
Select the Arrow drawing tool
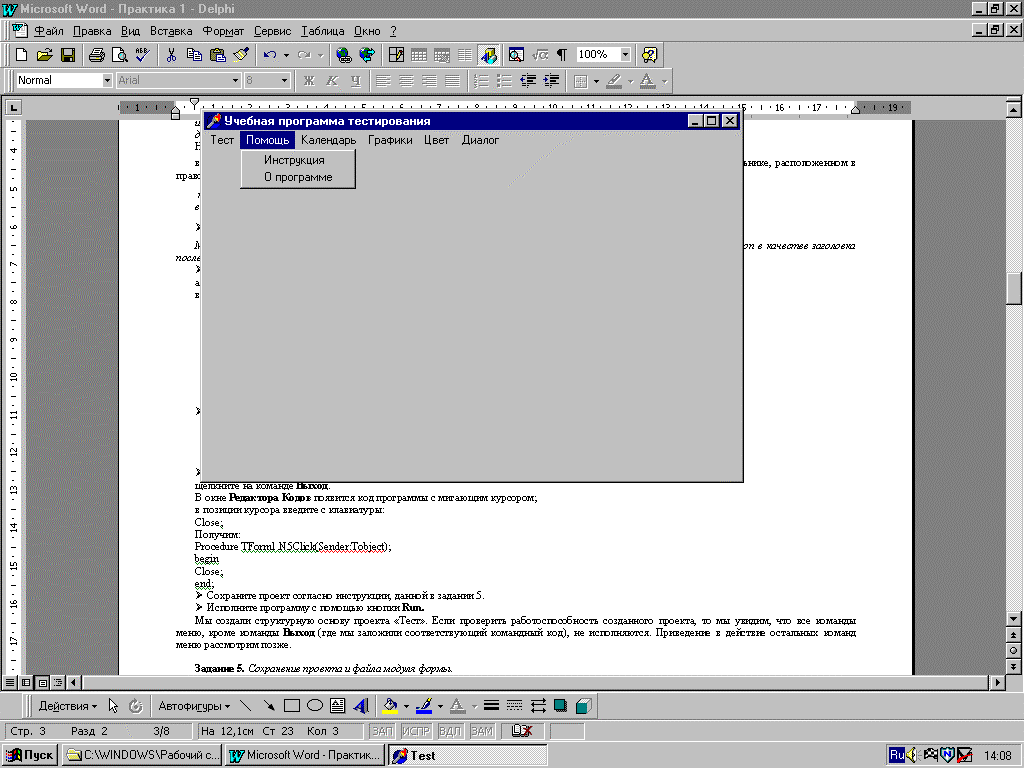point(268,706)
